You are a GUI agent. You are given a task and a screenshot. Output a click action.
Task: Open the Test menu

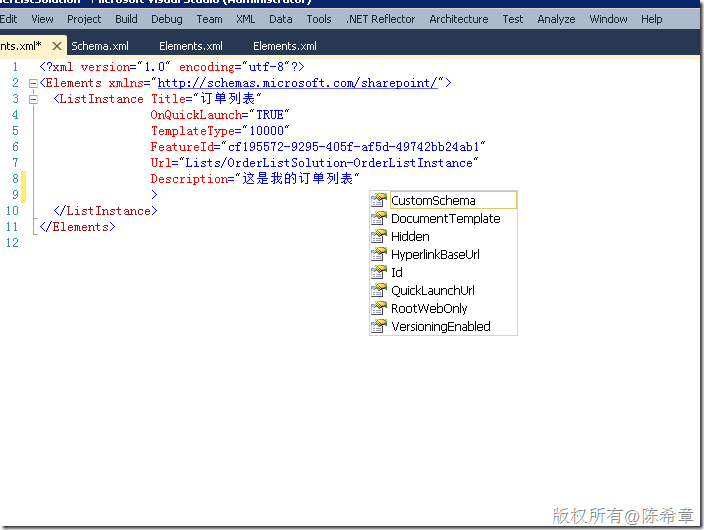(513, 19)
